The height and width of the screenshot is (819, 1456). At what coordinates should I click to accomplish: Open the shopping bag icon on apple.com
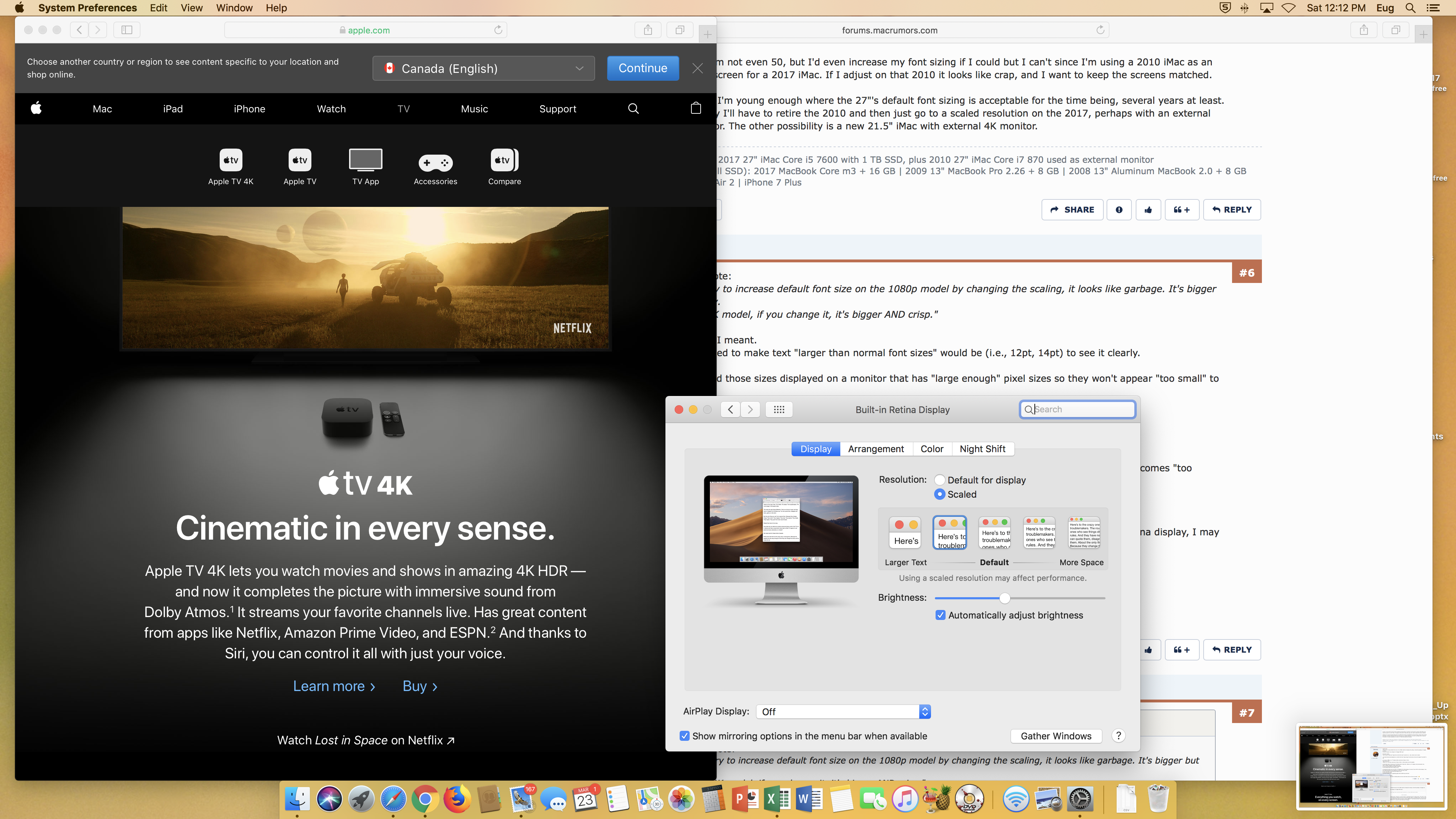(x=696, y=108)
